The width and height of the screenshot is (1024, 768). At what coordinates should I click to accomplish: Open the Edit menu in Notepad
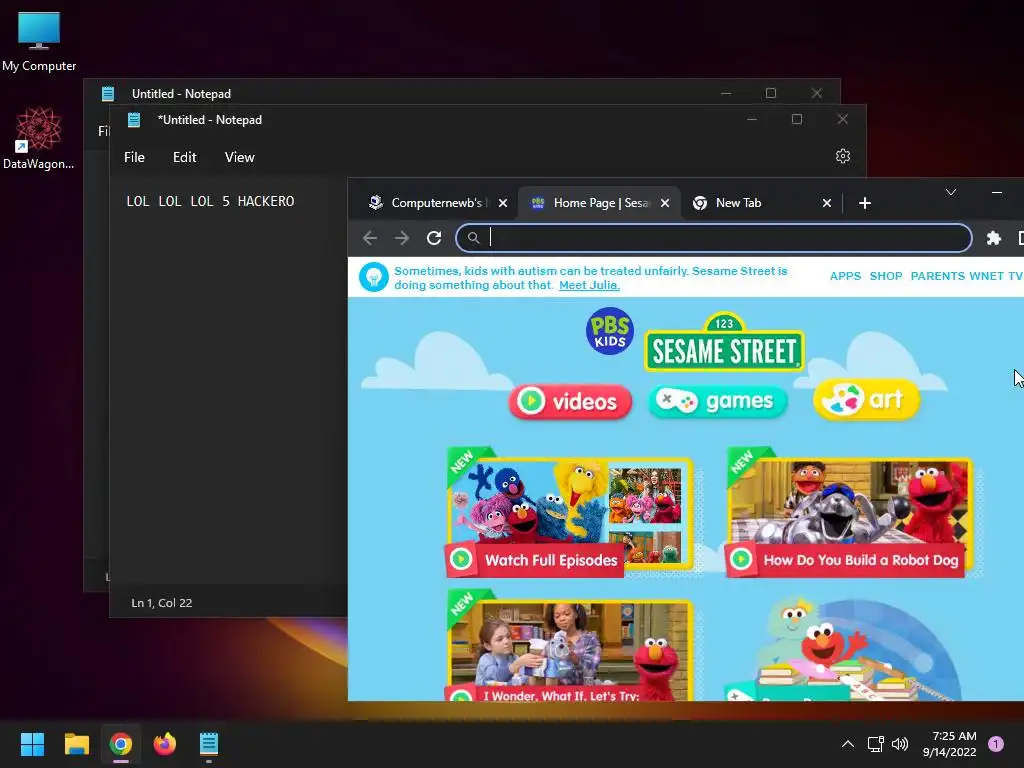coord(184,157)
